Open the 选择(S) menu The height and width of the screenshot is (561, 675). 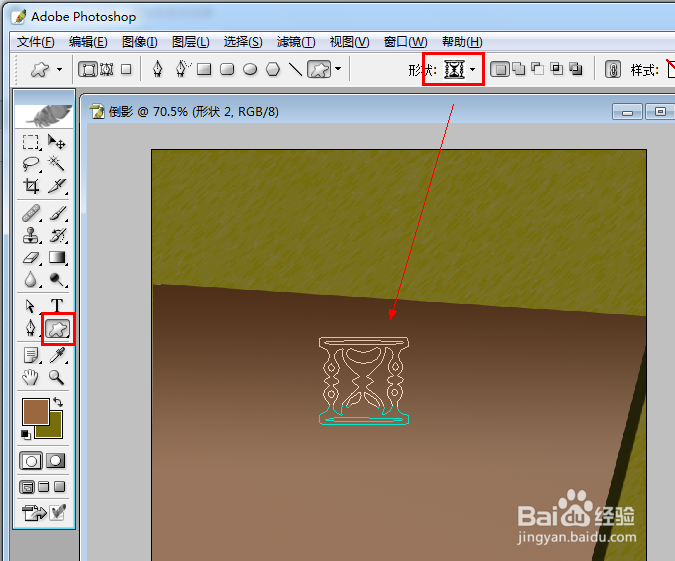click(243, 42)
